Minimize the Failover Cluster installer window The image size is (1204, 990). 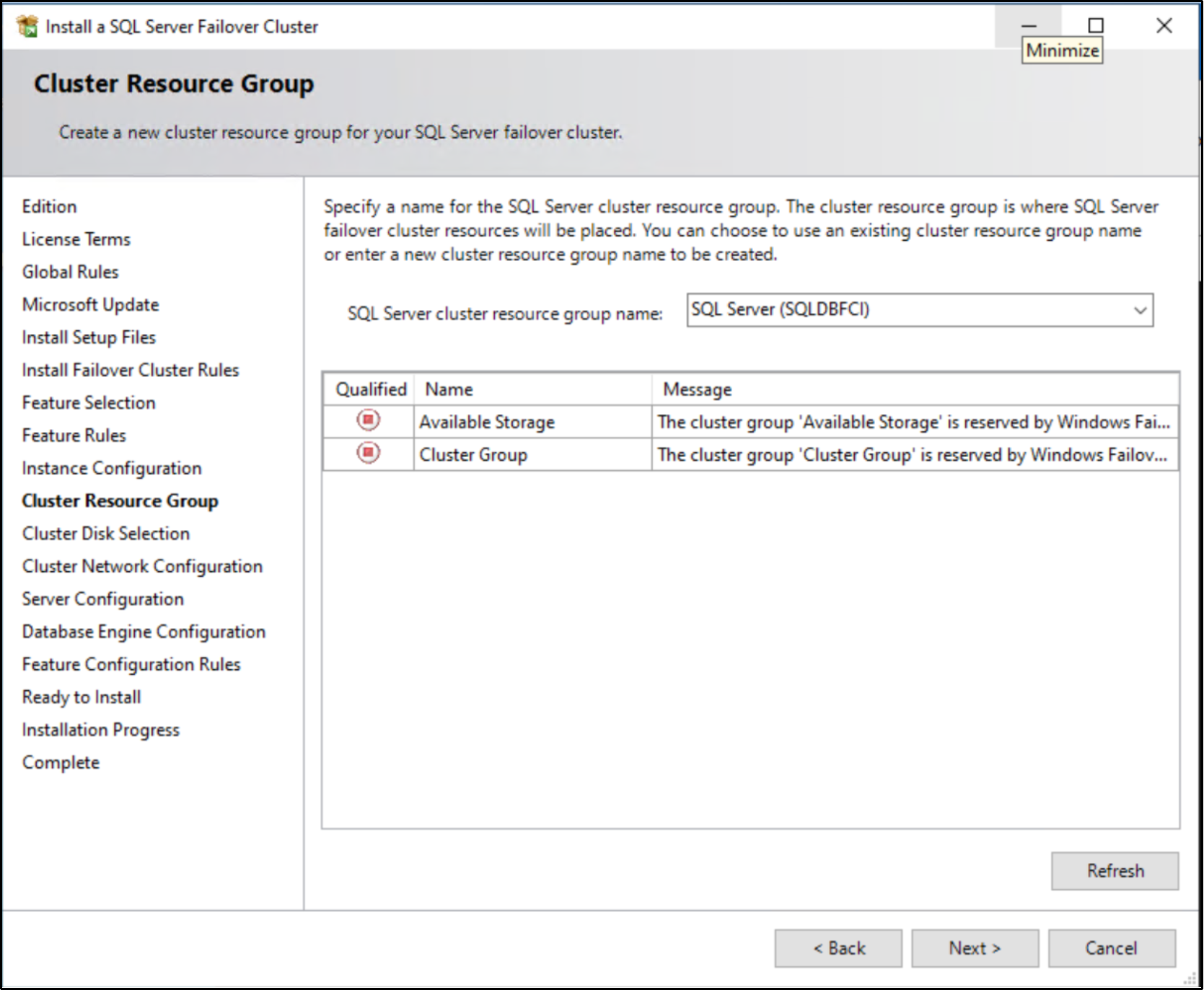coord(1029,26)
